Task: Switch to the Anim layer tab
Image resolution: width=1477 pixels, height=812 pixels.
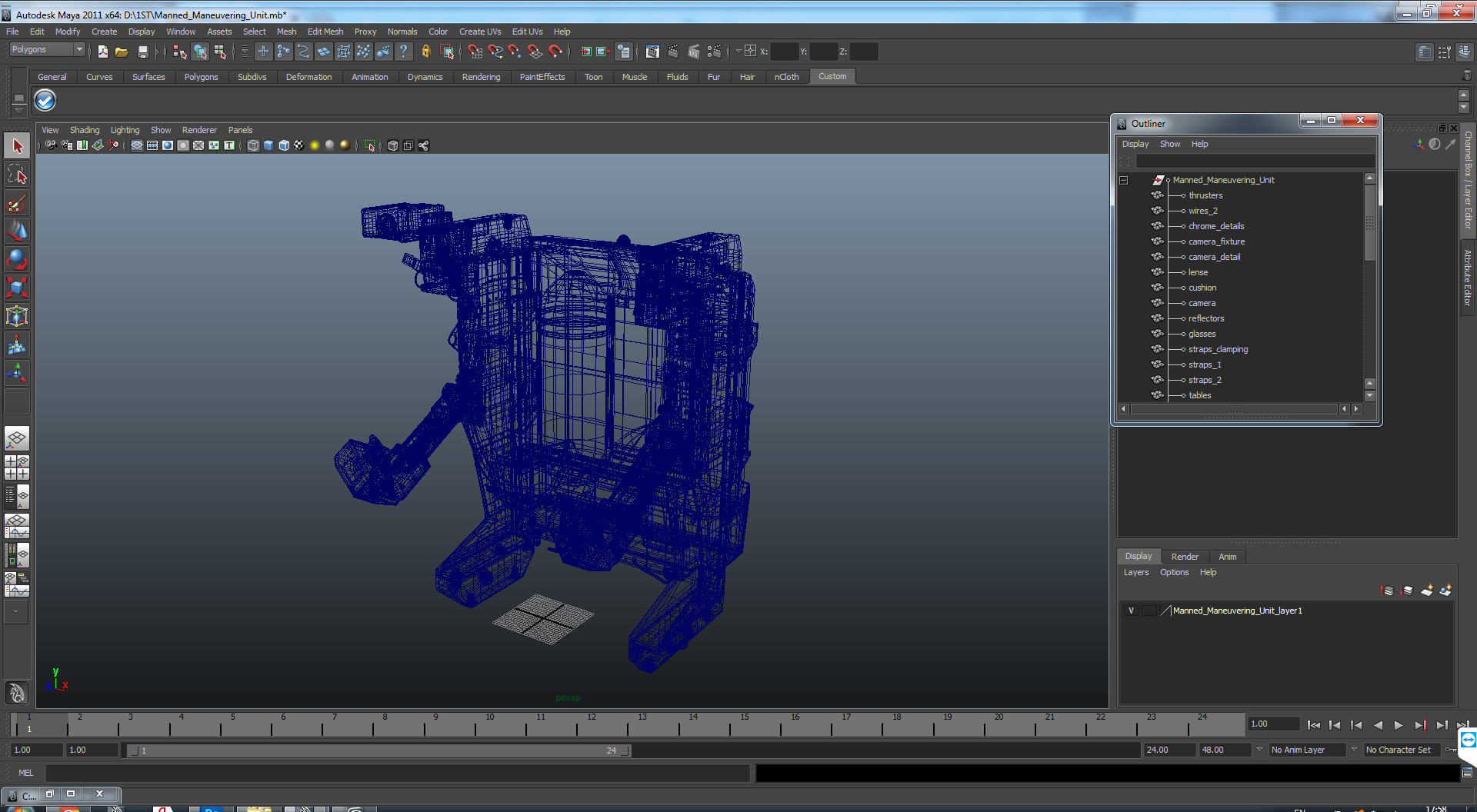Action: tap(1228, 557)
